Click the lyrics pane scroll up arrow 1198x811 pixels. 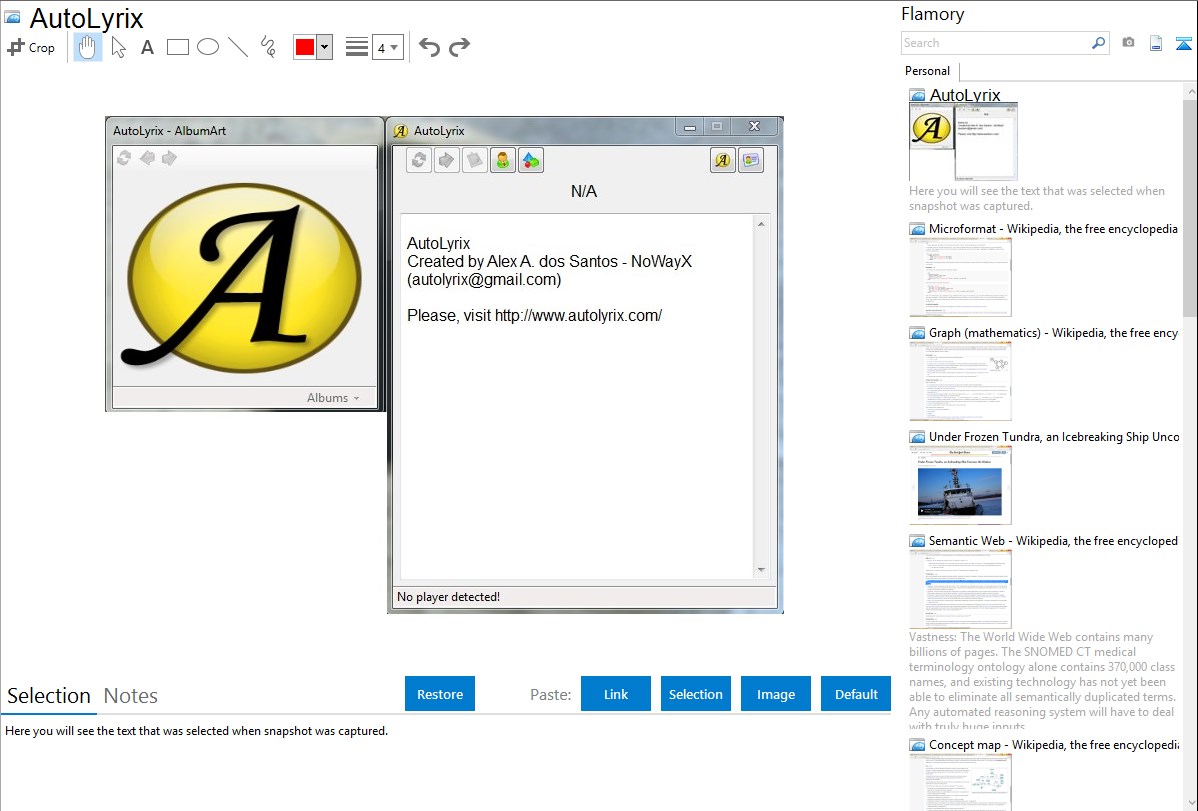point(761,224)
